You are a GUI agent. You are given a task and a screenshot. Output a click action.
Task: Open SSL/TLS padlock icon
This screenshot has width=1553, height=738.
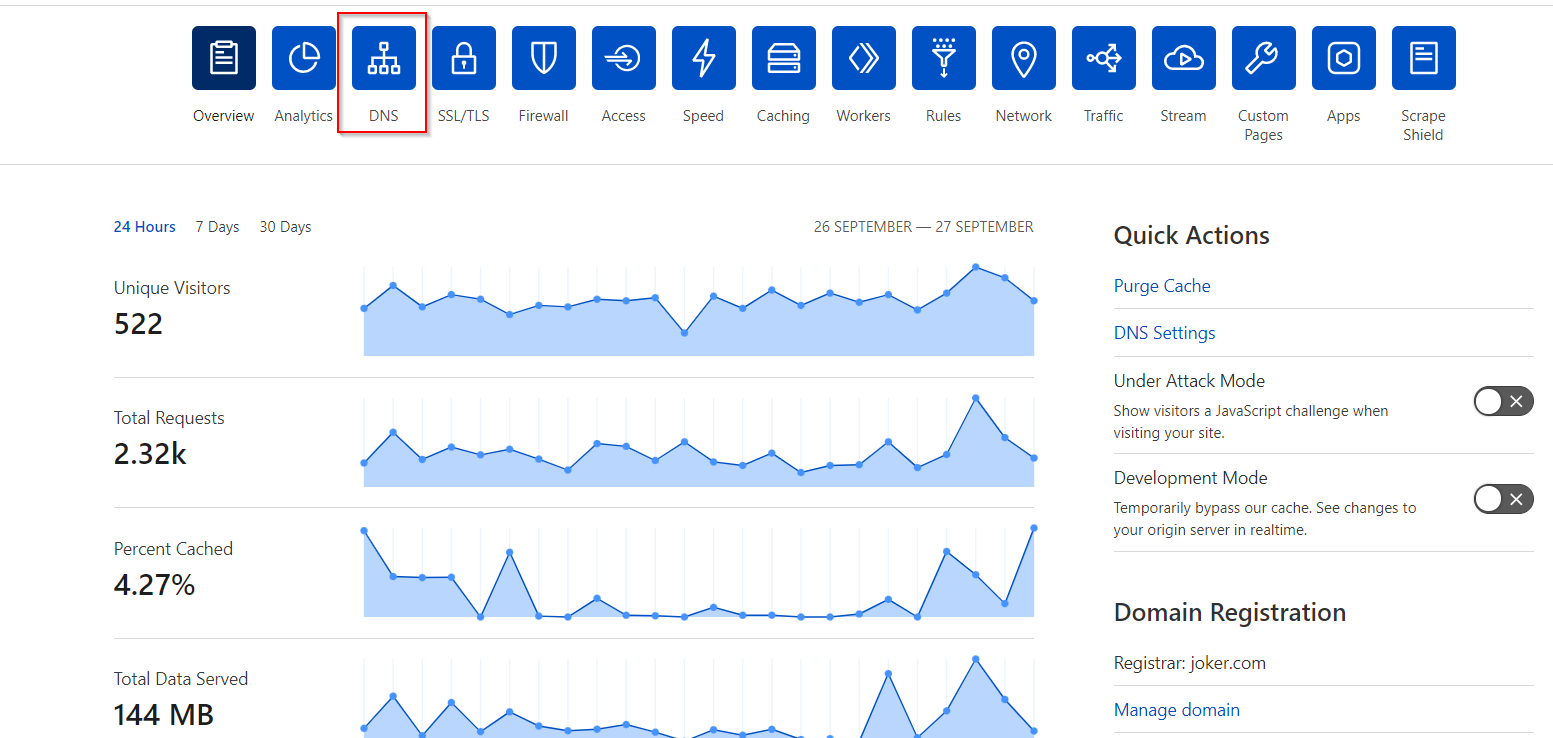pos(463,59)
